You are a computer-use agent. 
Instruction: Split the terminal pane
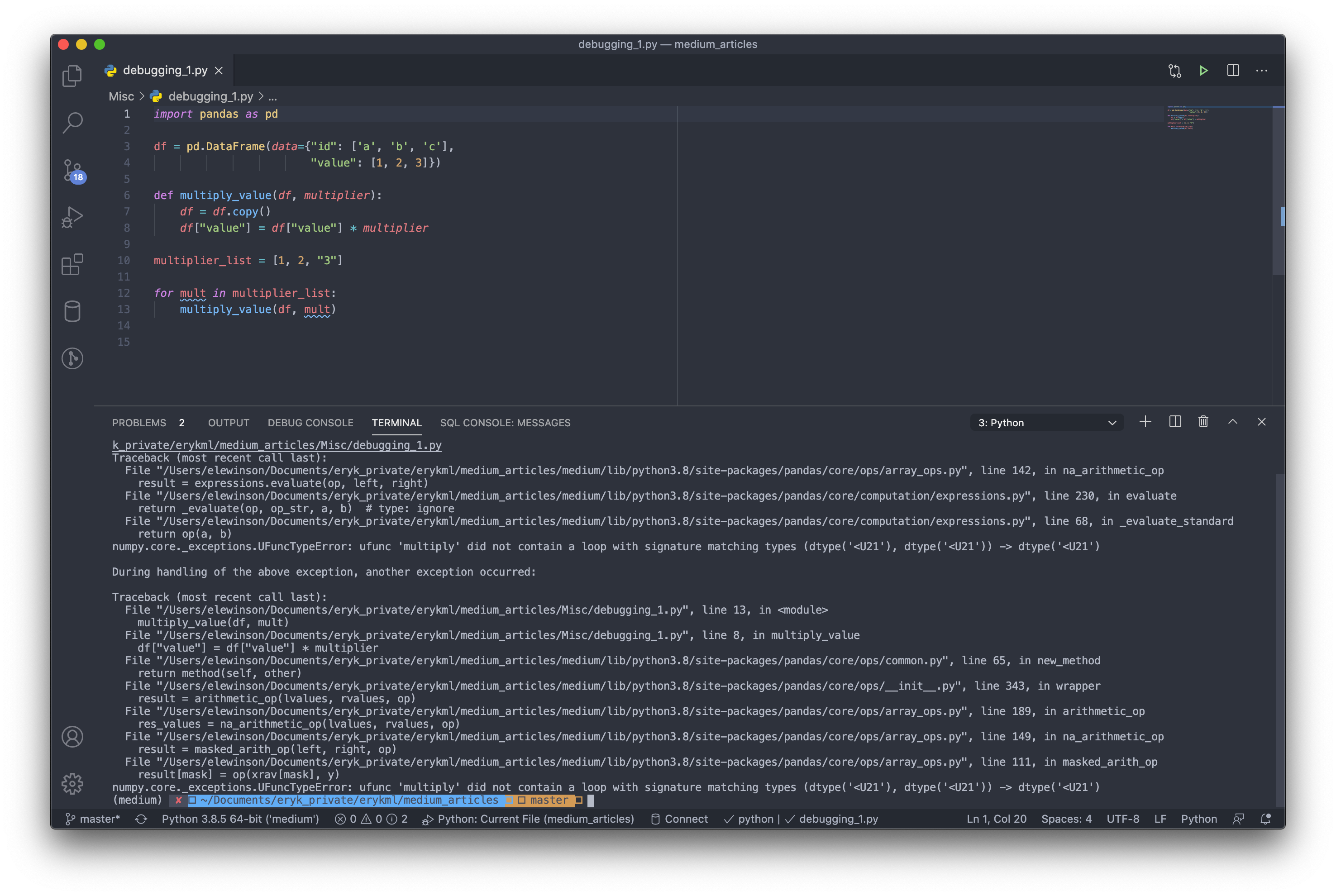pos(1175,422)
